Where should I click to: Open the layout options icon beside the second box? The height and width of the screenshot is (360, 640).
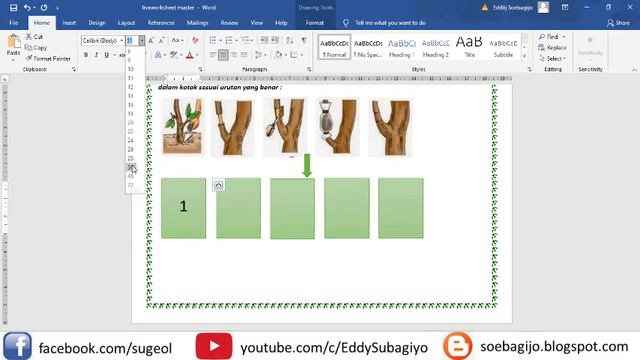218,185
